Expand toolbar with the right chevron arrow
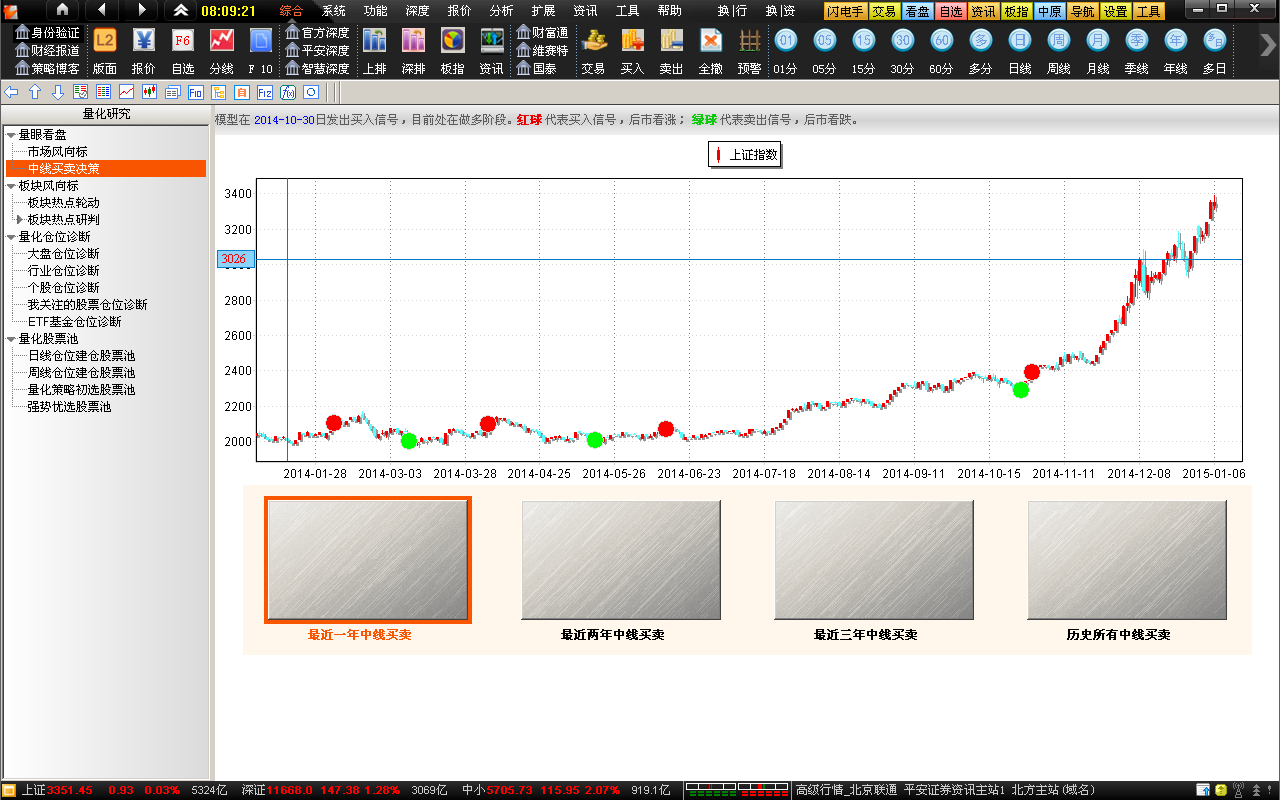 coord(1267,47)
